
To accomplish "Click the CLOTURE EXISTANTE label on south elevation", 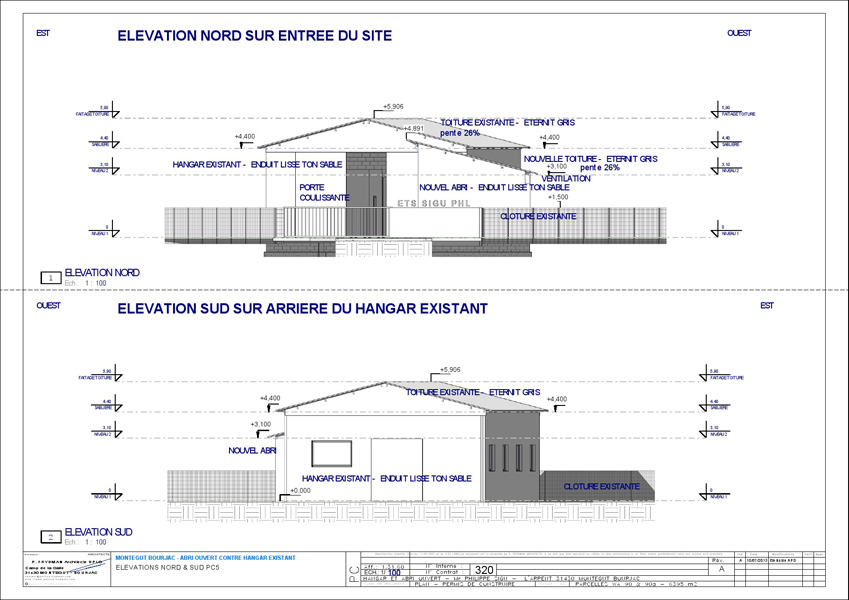I will point(601,486).
